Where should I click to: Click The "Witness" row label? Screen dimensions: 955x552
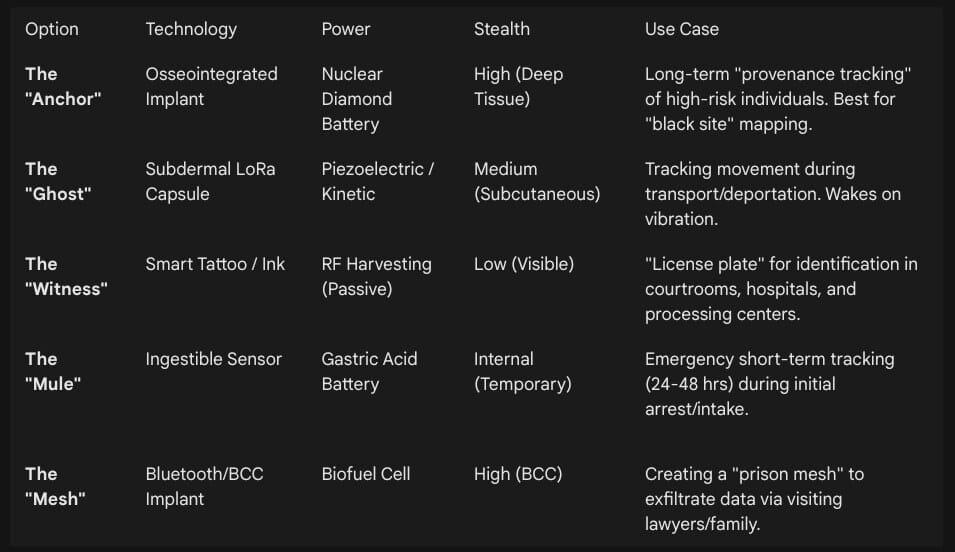point(66,277)
